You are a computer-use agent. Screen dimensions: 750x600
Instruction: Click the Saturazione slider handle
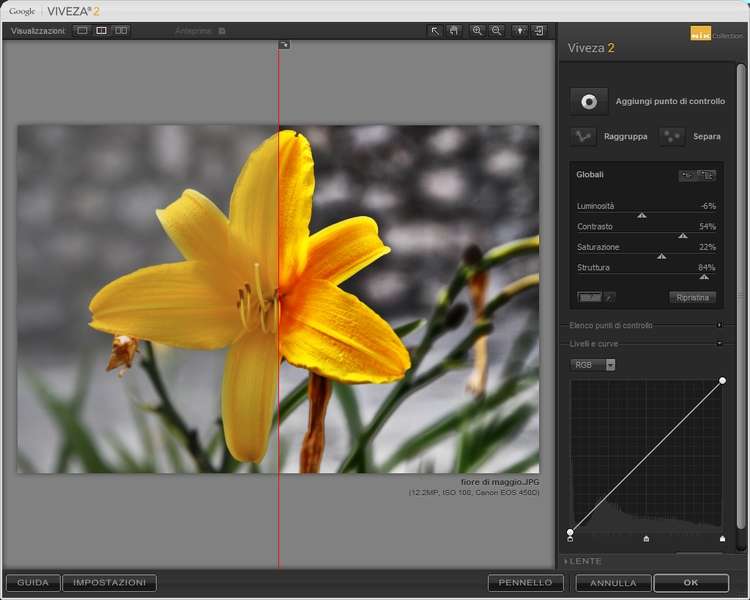pyautogui.click(x=661, y=256)
